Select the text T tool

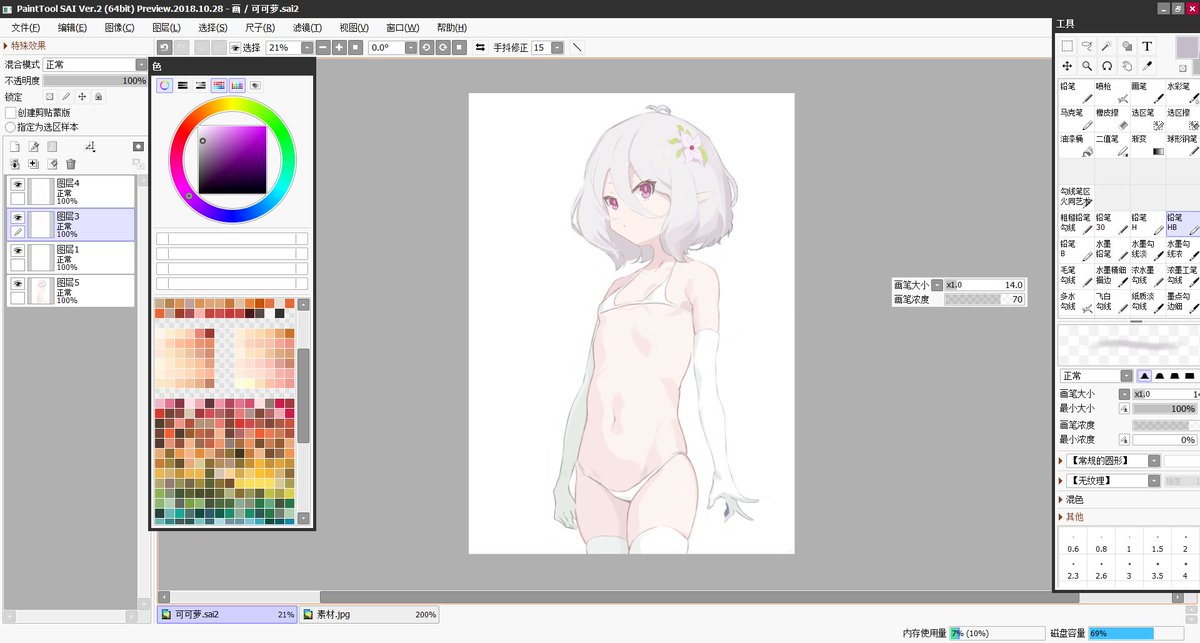coord(1147,46)
